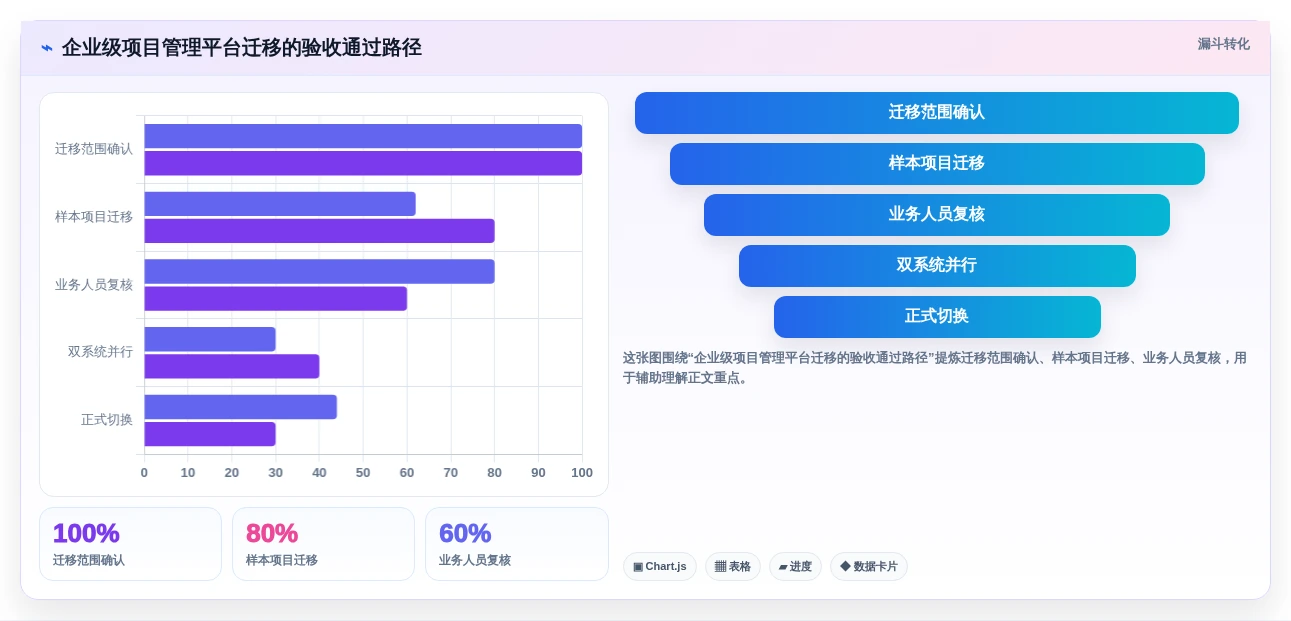Click lower purple bar of 迁移范围确认 row
This screenshot has height=621, width=1291.
pyautogui.click(x=363, y=163)
